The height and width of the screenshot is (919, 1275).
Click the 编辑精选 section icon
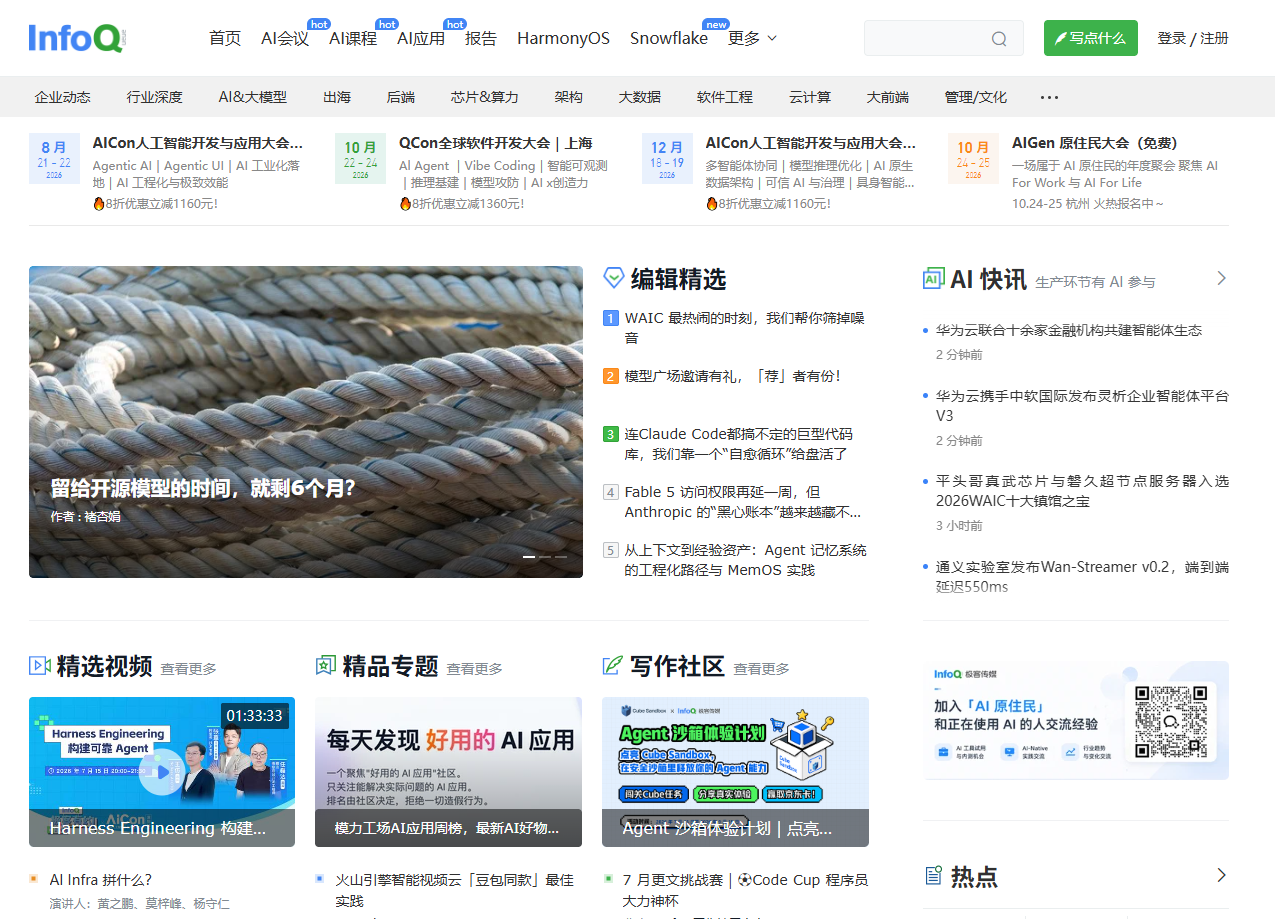614,278
